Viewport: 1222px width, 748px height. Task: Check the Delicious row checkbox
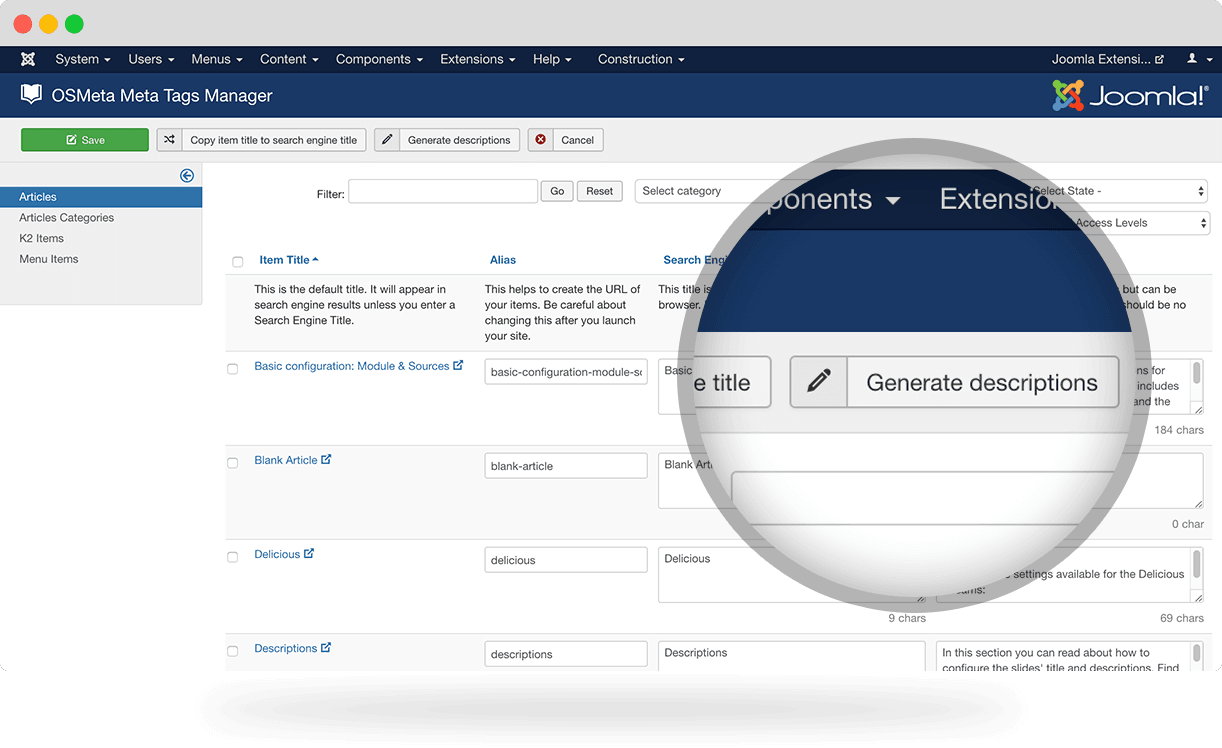[x=233, y=557]
